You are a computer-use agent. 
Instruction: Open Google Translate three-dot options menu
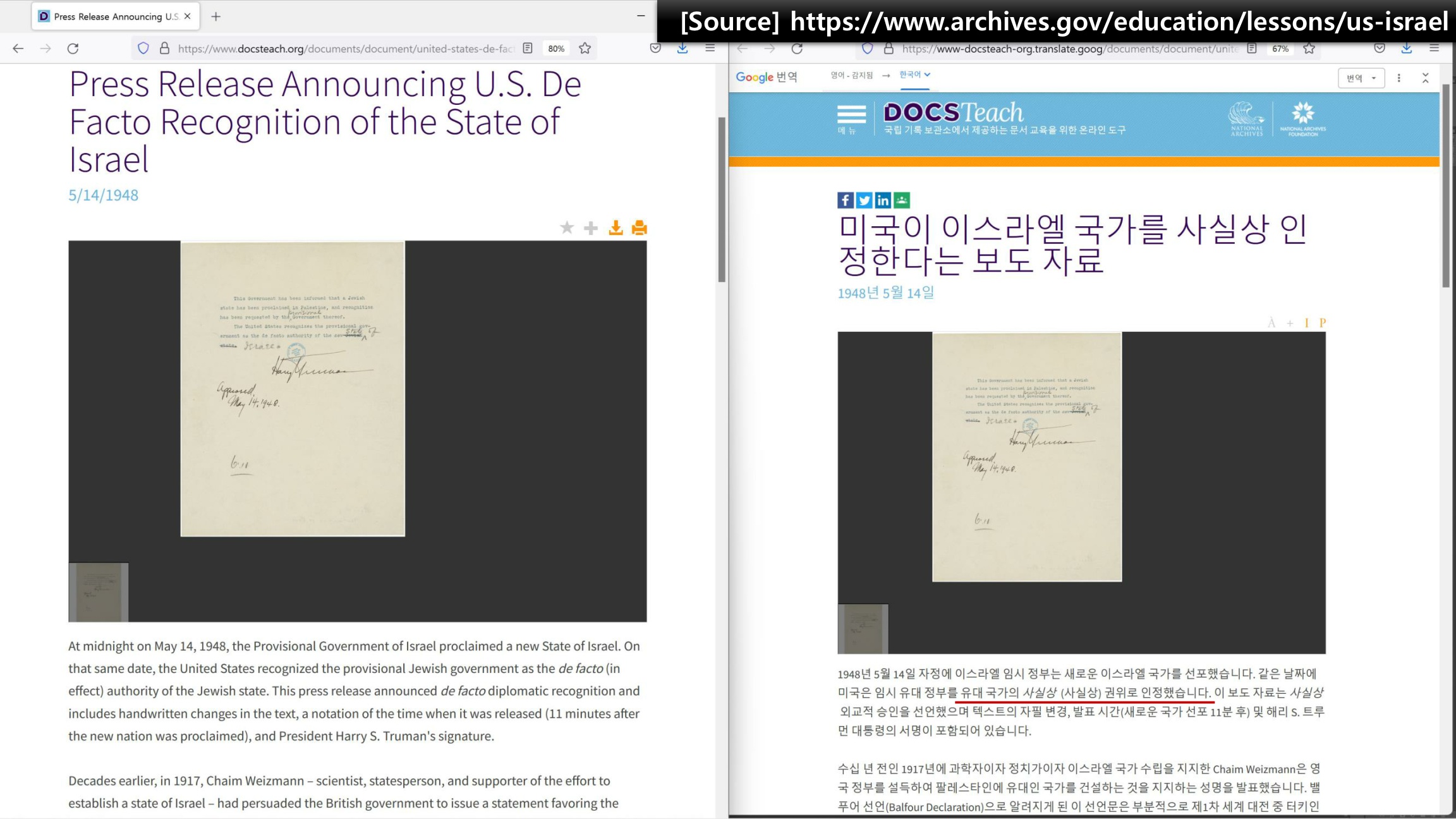(1398, 78)
